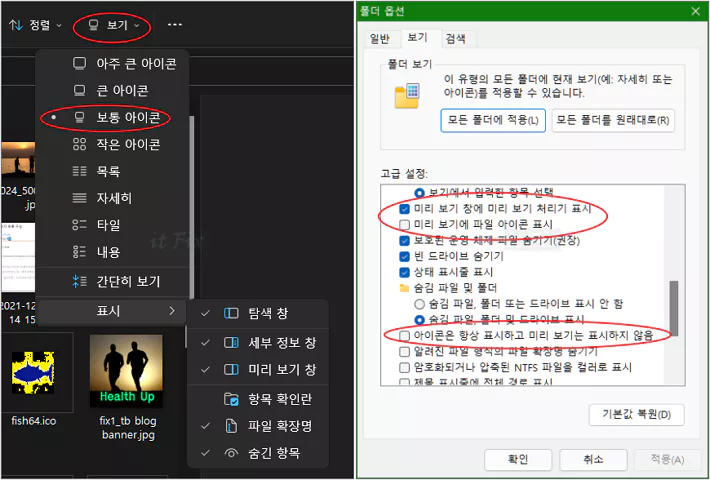The image size is (710, 480).
Task: Uncheck 상태 표시줄 표시
Action: [405, 273]
